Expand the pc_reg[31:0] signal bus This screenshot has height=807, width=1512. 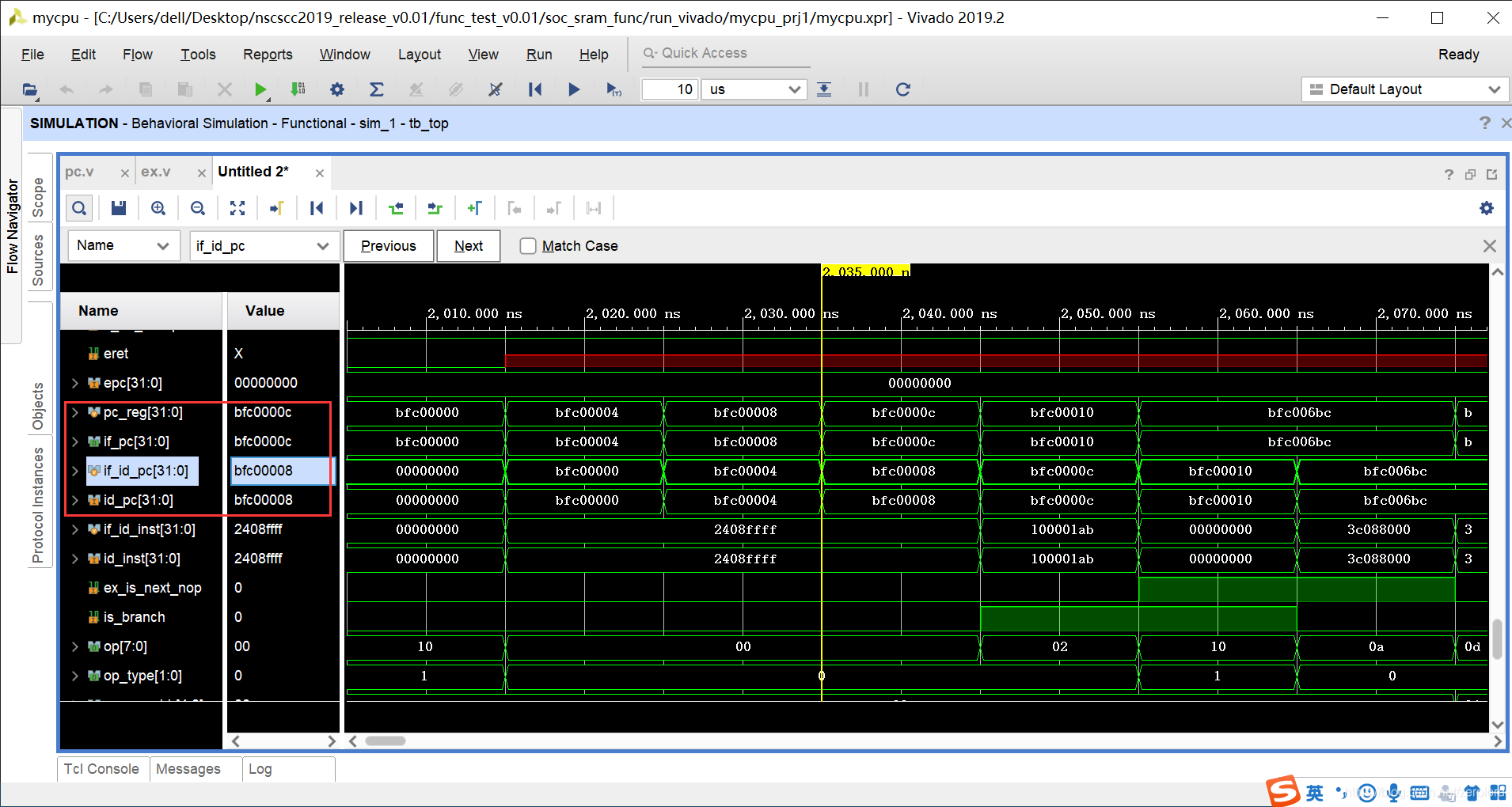pos(75,412)
